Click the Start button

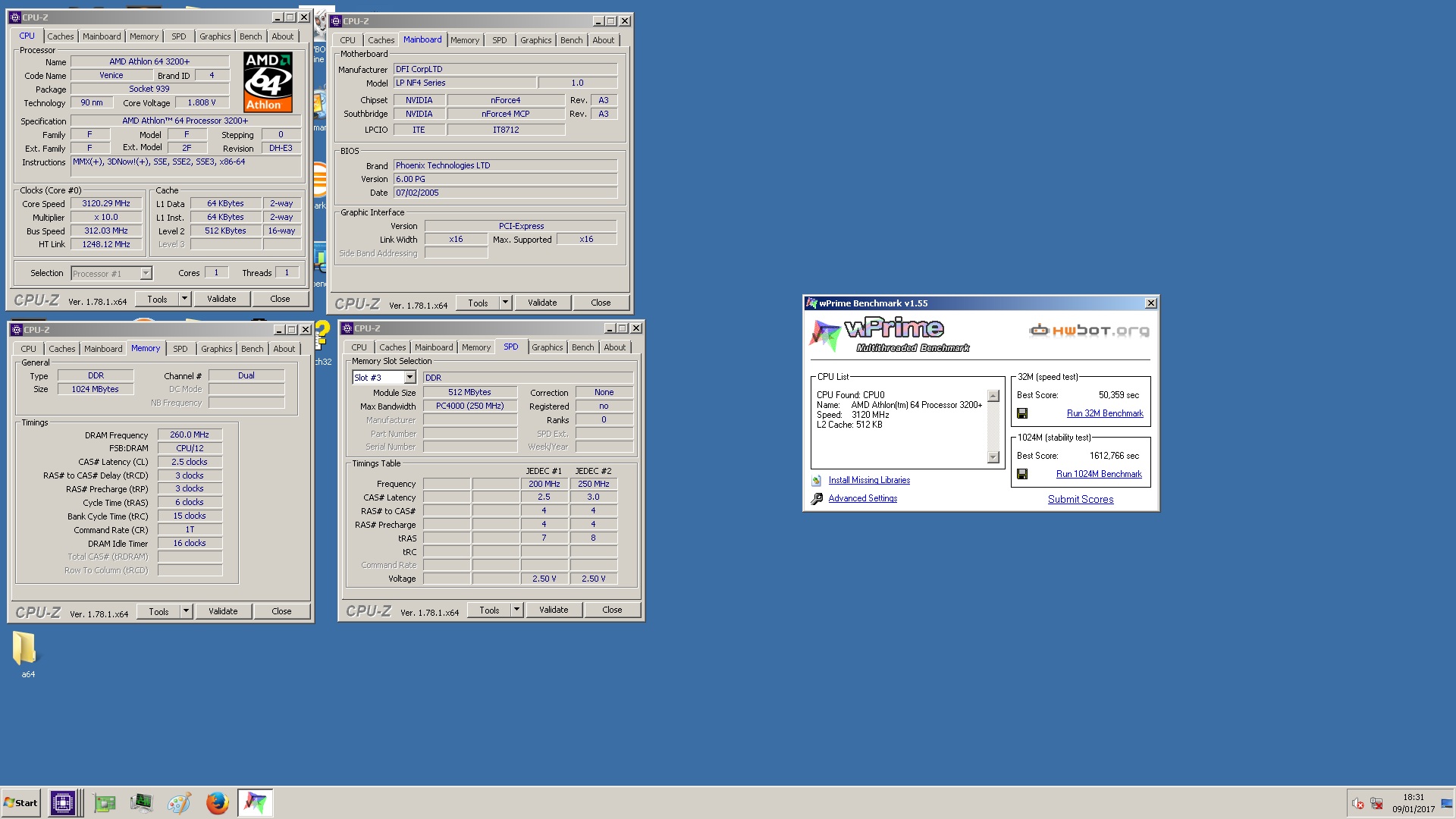point(20,803)
